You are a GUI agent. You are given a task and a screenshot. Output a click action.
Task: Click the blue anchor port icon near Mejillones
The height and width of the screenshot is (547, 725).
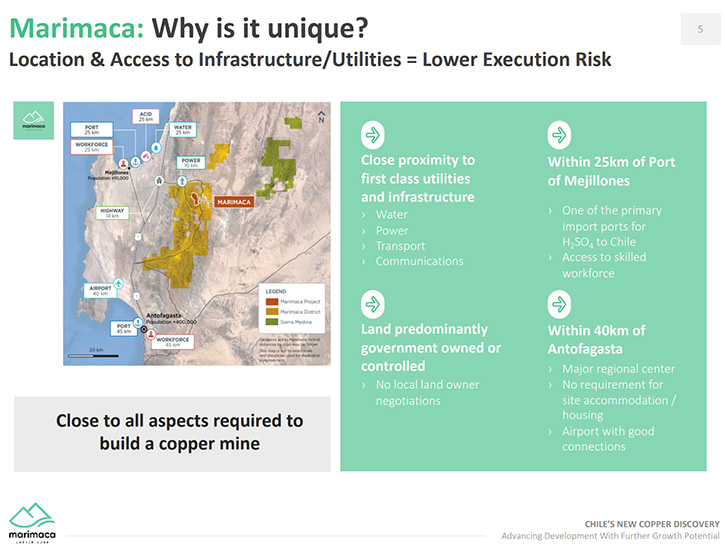pos(135,162)
